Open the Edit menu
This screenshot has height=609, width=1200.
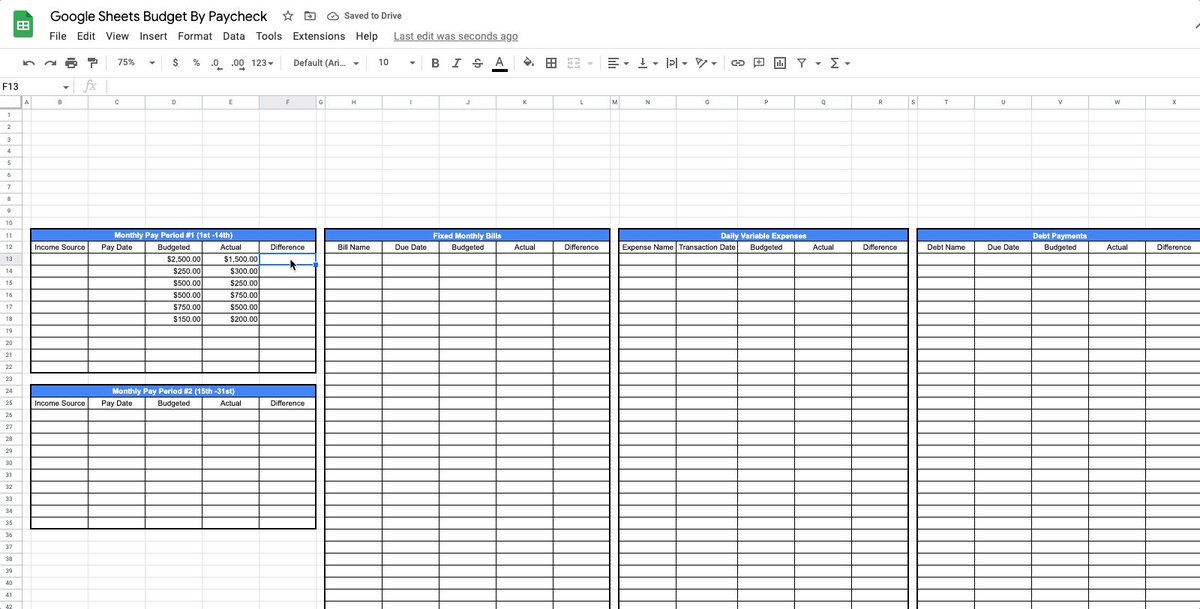click(x=86, y=36)
